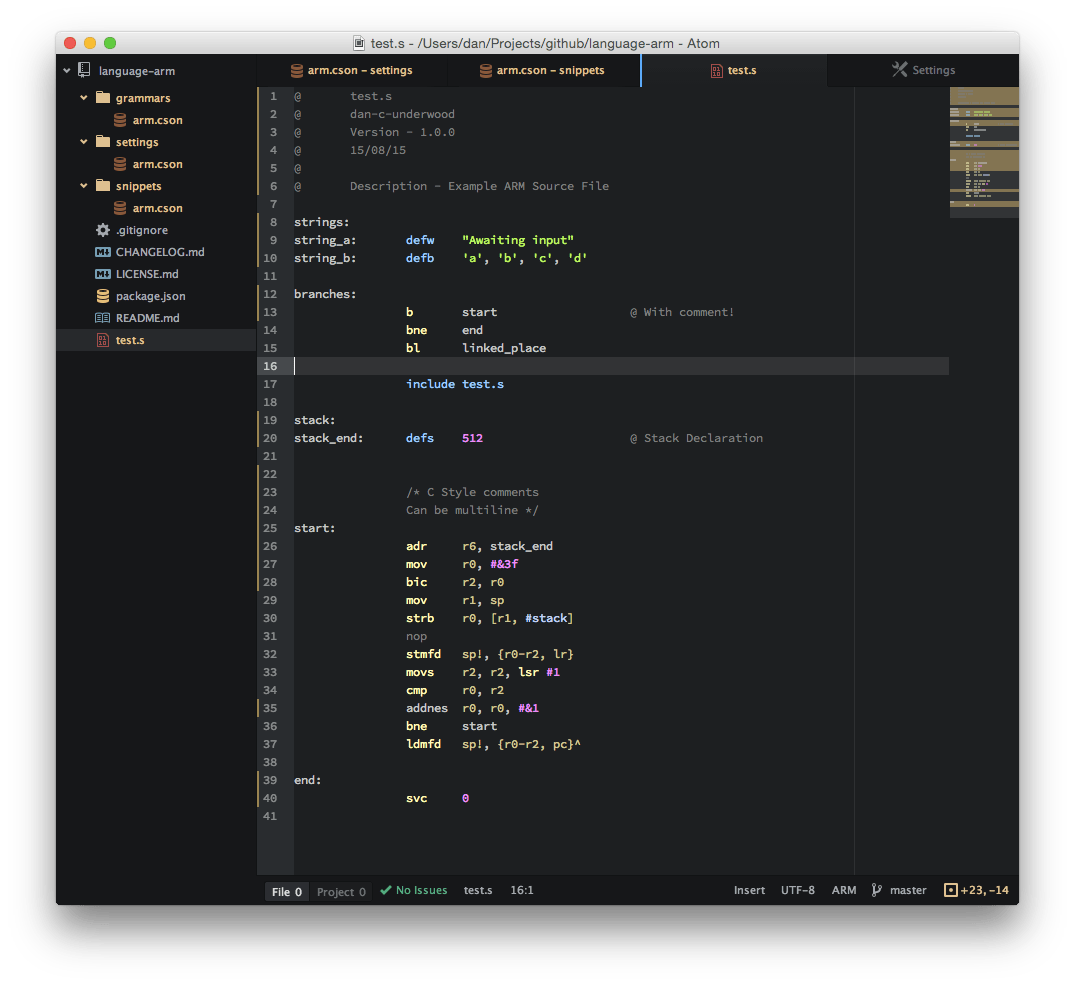Click the MD icon next to CHANGELOG.md
The image size is (1075, 985).
[103, 252]
